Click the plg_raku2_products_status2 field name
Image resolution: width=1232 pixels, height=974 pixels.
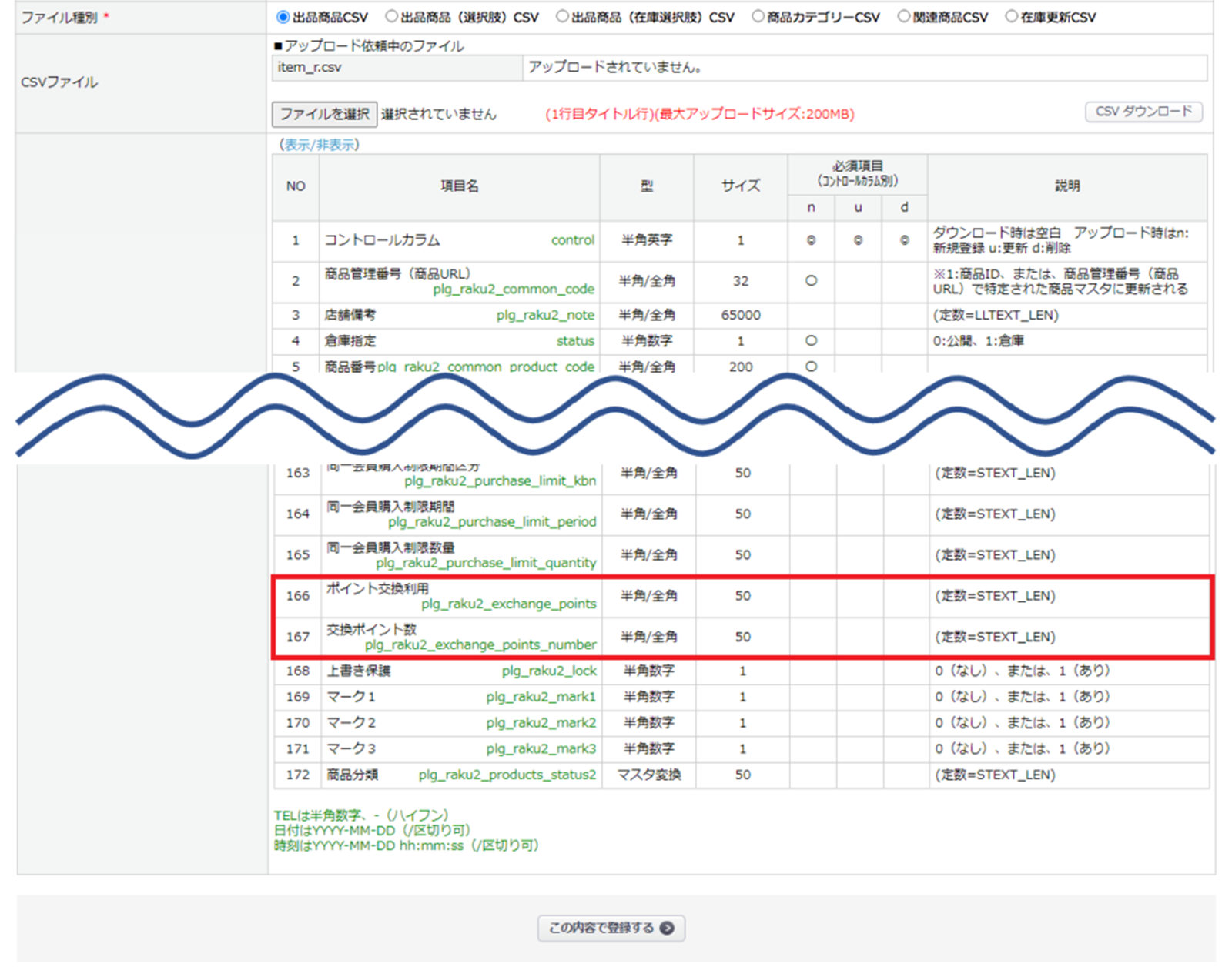507,775
